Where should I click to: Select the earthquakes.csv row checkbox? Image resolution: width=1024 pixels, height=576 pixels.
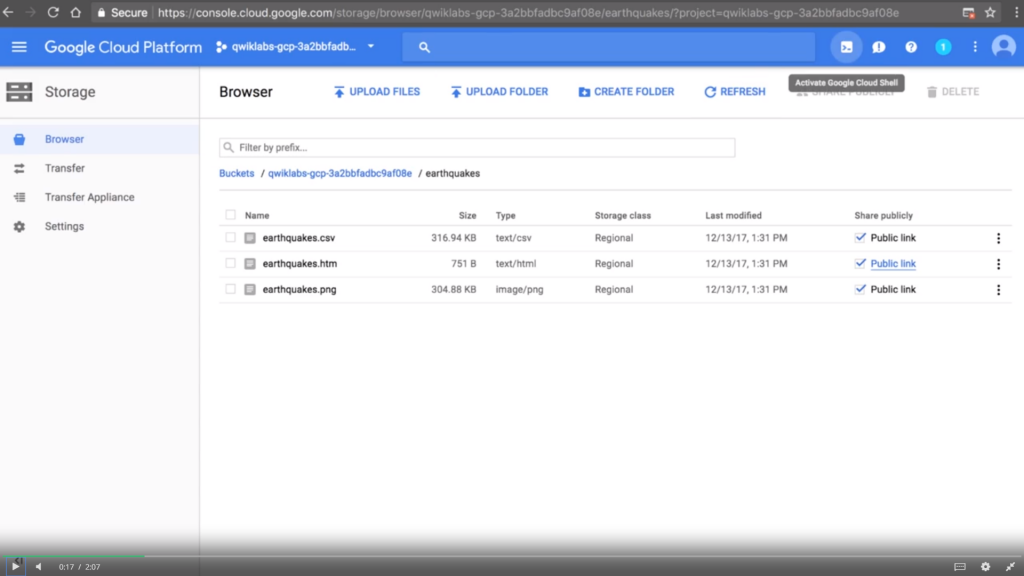(x=231, y=238)
